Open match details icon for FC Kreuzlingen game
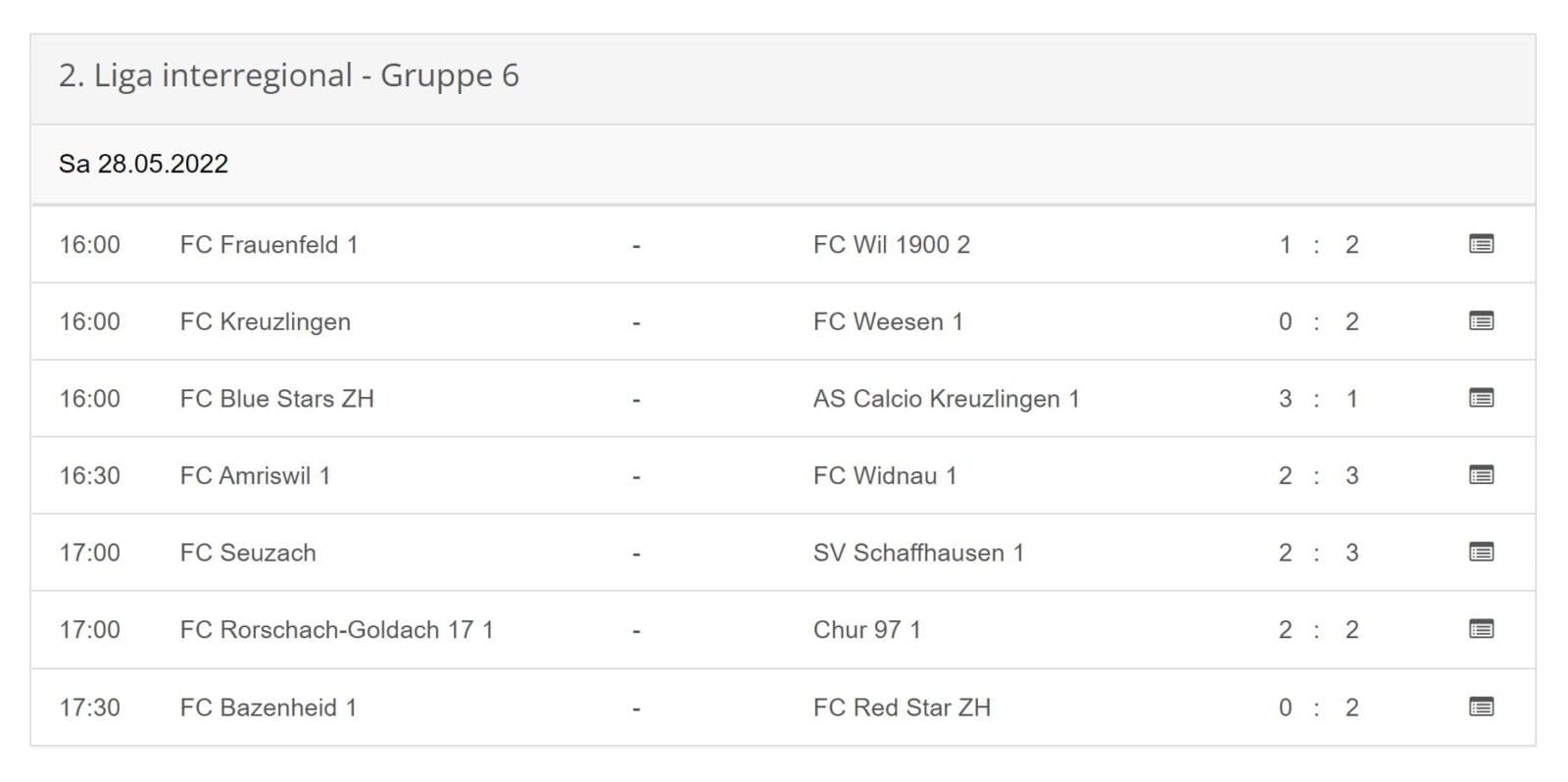This screenshot has height=782, width=1568. coord(1481,321)
